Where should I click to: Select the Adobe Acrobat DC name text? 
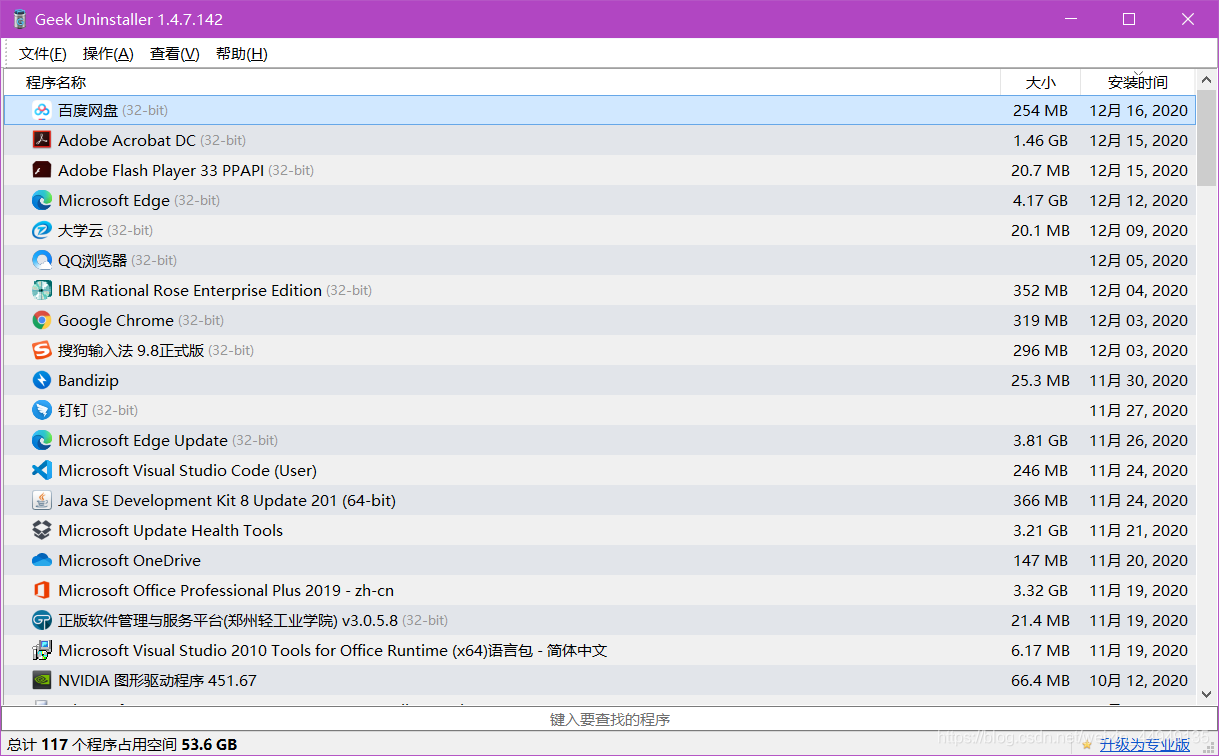[127, 140]
